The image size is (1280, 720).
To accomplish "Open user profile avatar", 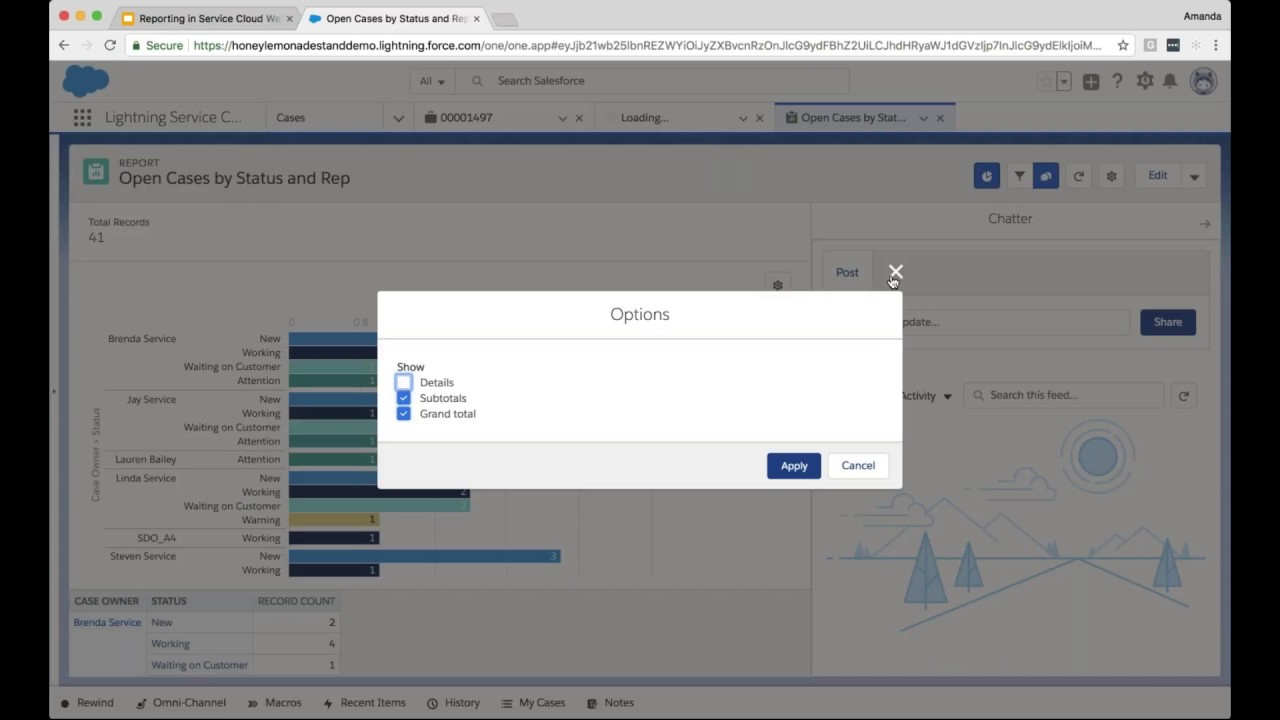I will point(1203,81).
